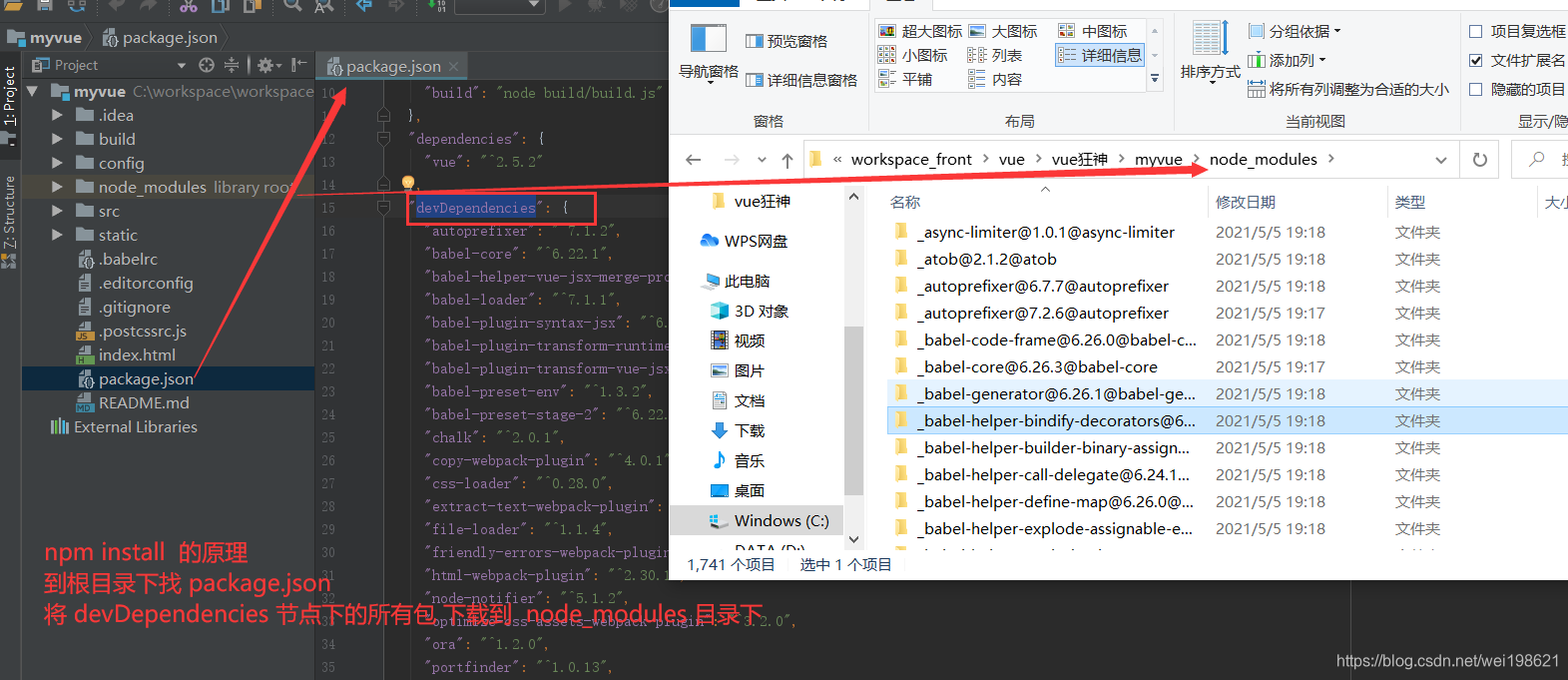Screen dimensions: 1568x680
Task: Open the group by dropdown in Explorer
Action: coord(1295,32)
